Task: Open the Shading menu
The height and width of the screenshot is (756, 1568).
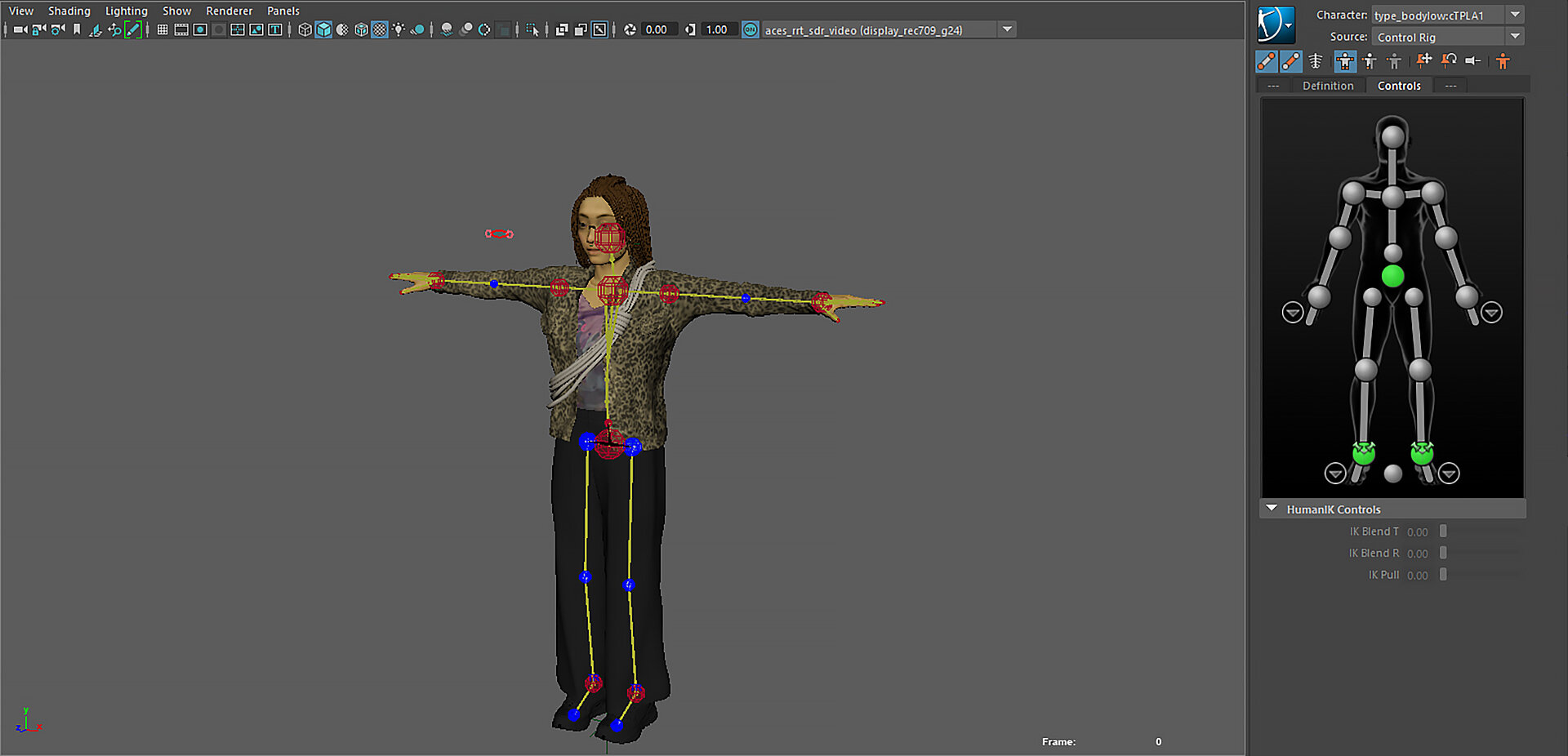Action: coord(69,11)
